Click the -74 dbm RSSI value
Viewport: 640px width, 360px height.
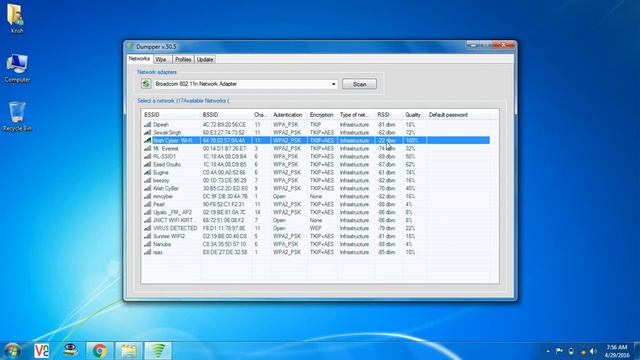[x=386, y=149]
